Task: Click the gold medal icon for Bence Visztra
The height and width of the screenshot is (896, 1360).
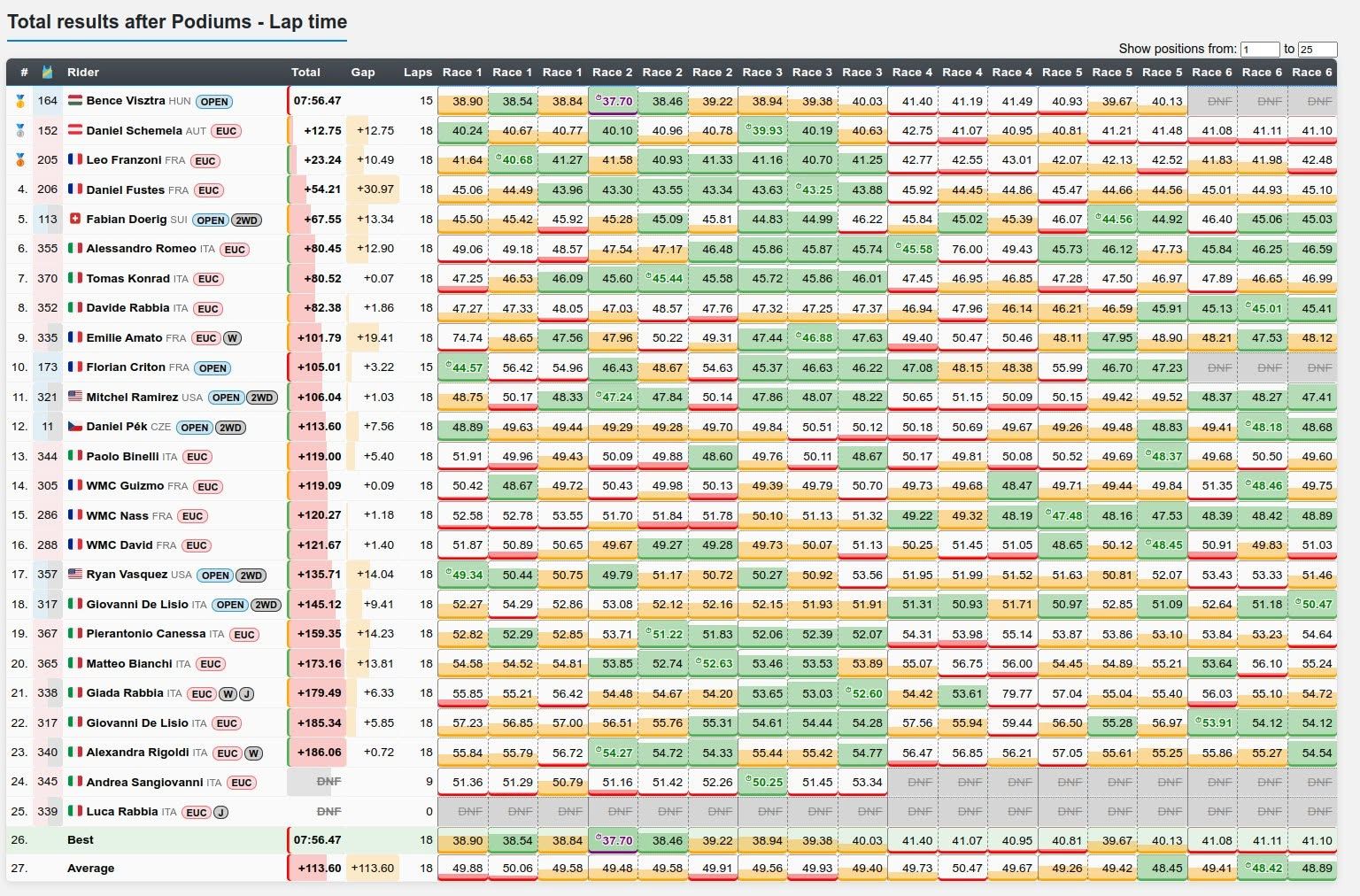Action: 20,101
